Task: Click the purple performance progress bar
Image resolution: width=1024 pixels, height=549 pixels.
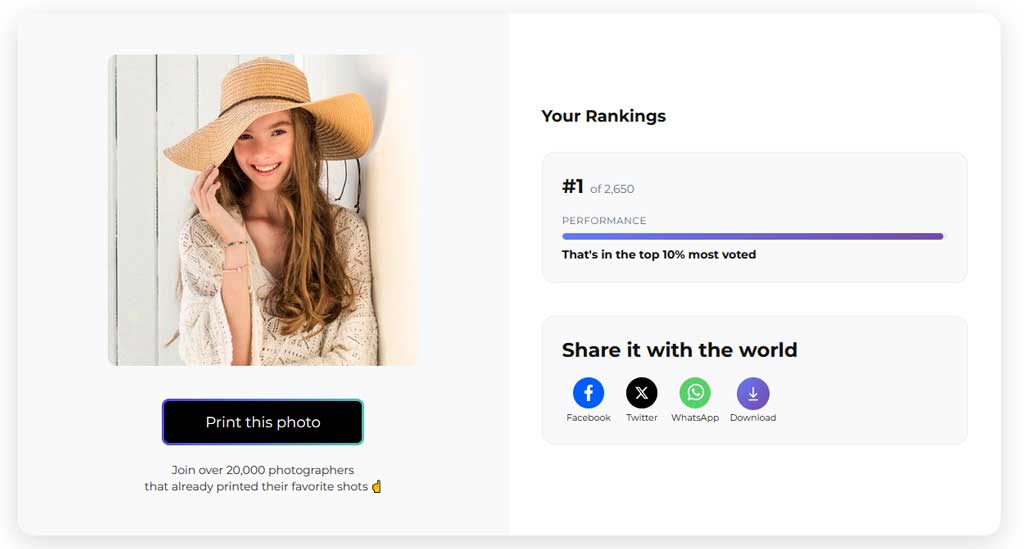Action: point(752,237)
